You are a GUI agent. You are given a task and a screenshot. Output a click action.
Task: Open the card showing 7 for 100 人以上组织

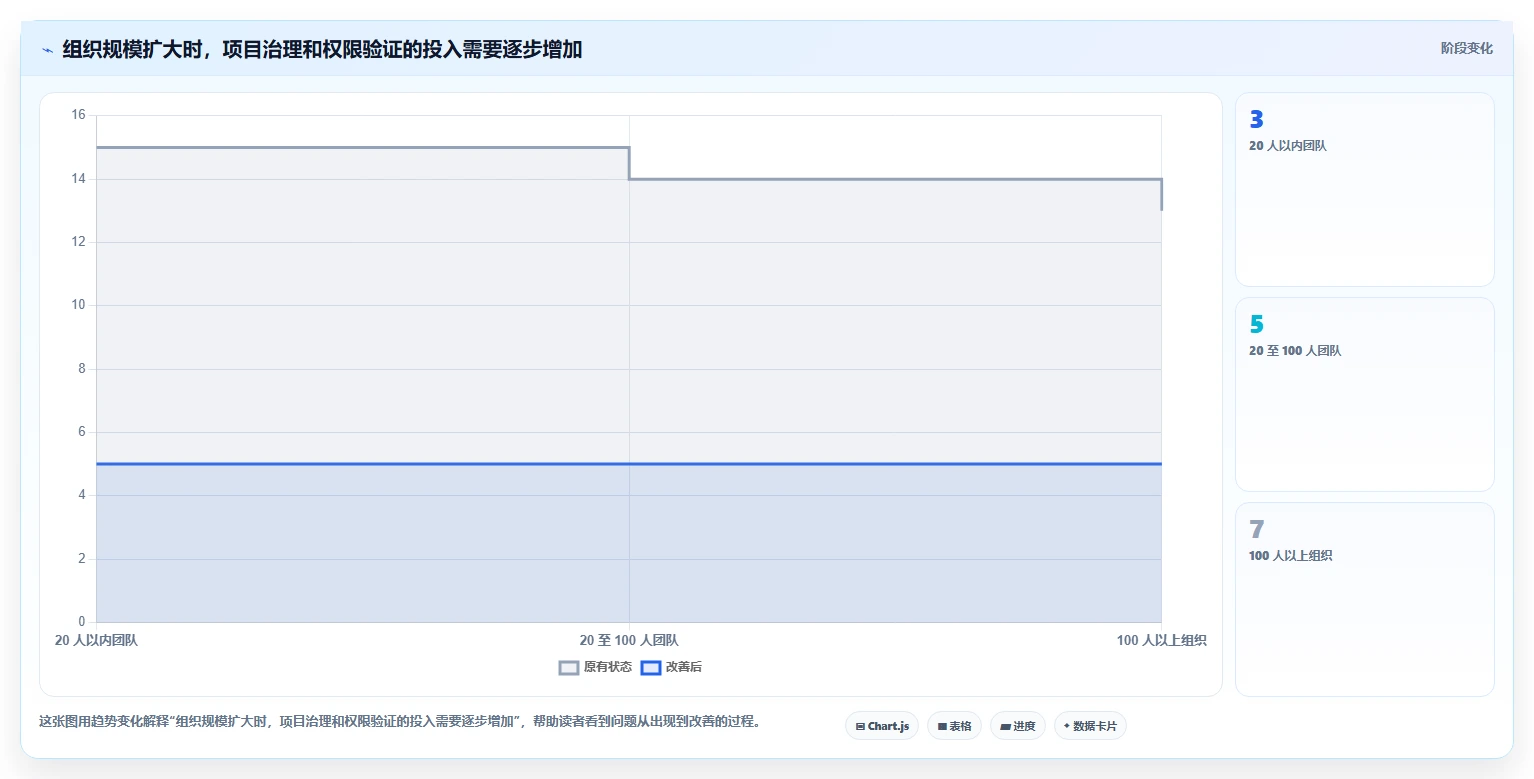pyautogui.click(x=1365, y=599)
